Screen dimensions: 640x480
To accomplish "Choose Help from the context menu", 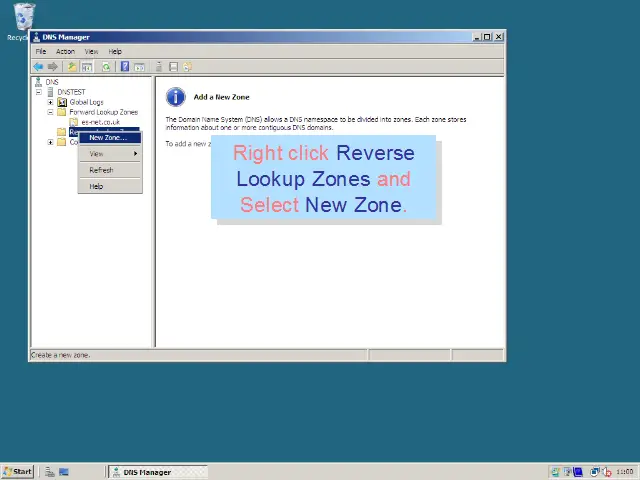I will [110, 187].
